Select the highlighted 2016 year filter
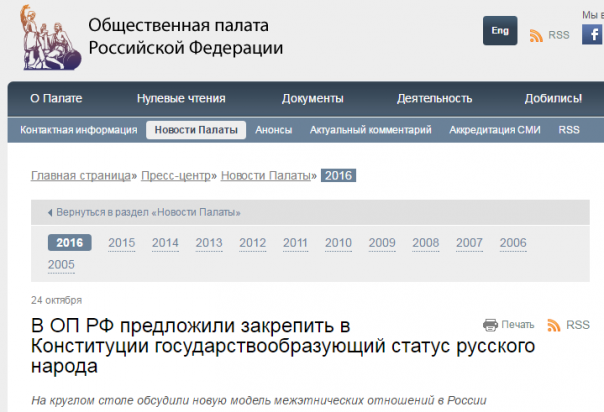The height and width of the screenshot is (412, 604). point(70,243)
